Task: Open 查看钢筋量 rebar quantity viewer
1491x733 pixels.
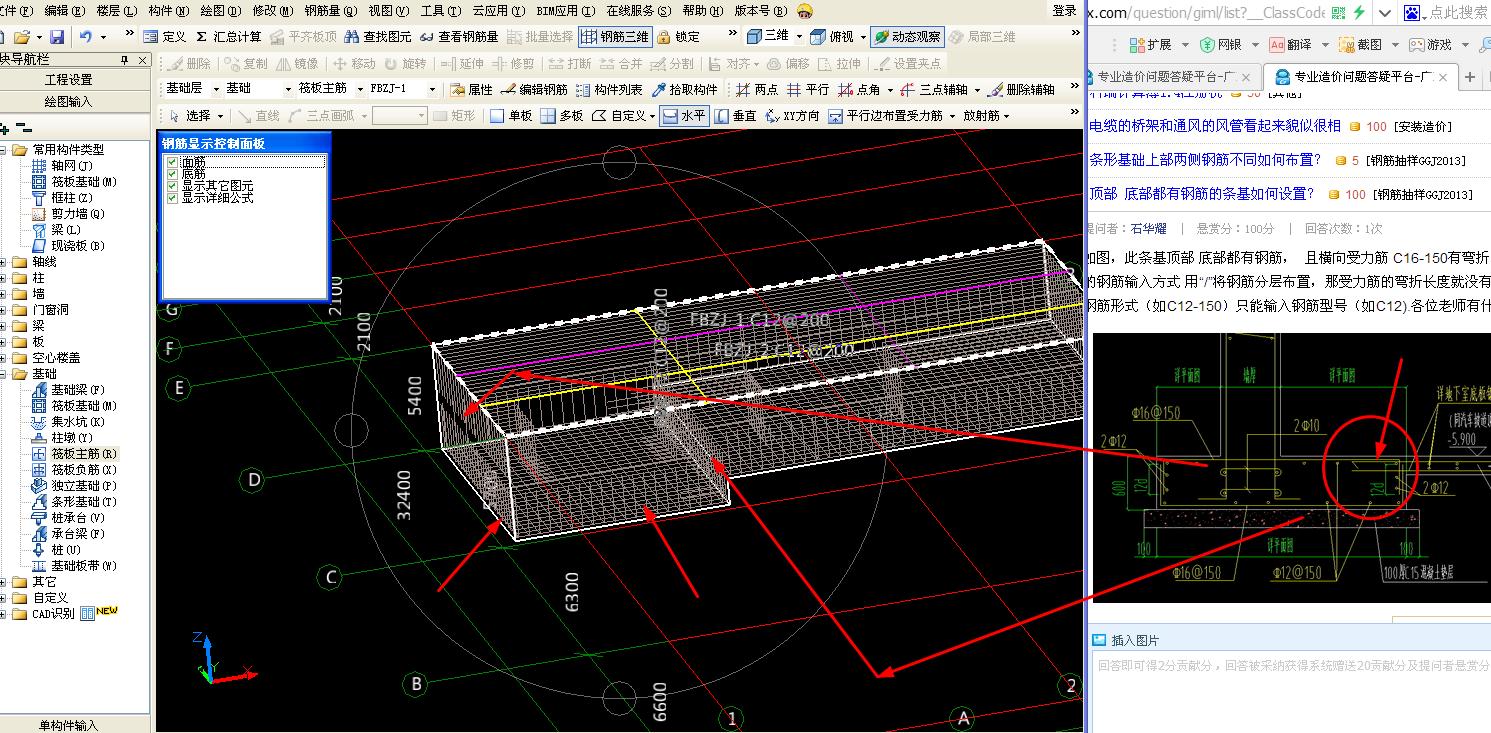Action: coord(459,37)
